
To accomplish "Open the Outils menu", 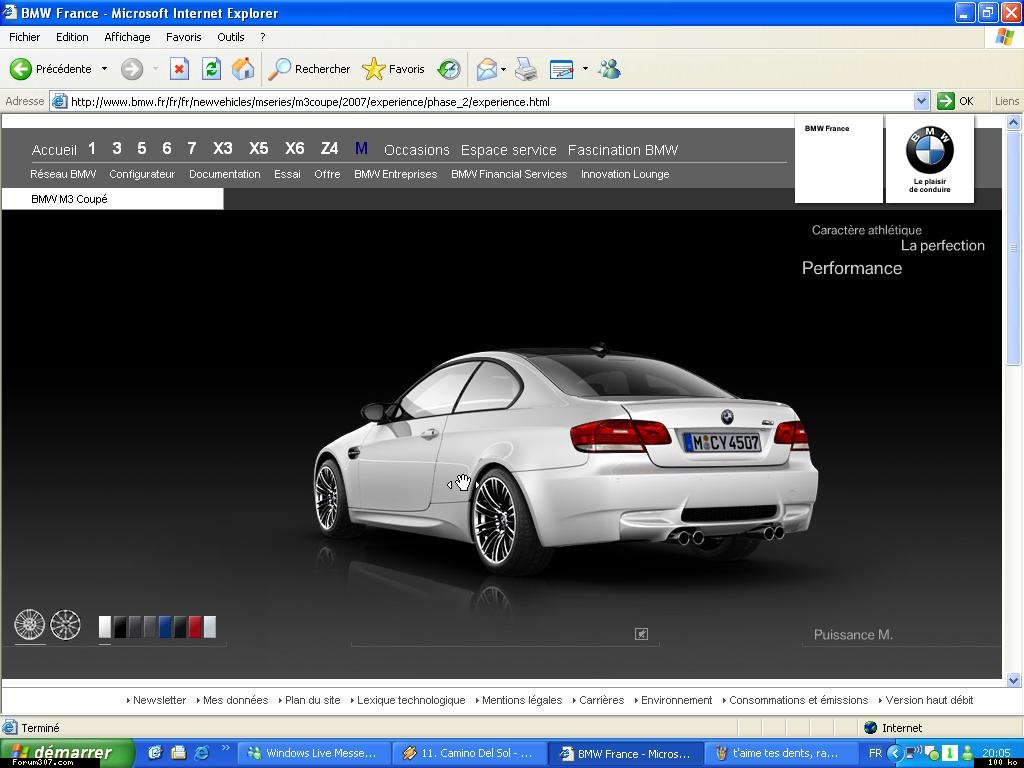I will [x=230, y=37].
